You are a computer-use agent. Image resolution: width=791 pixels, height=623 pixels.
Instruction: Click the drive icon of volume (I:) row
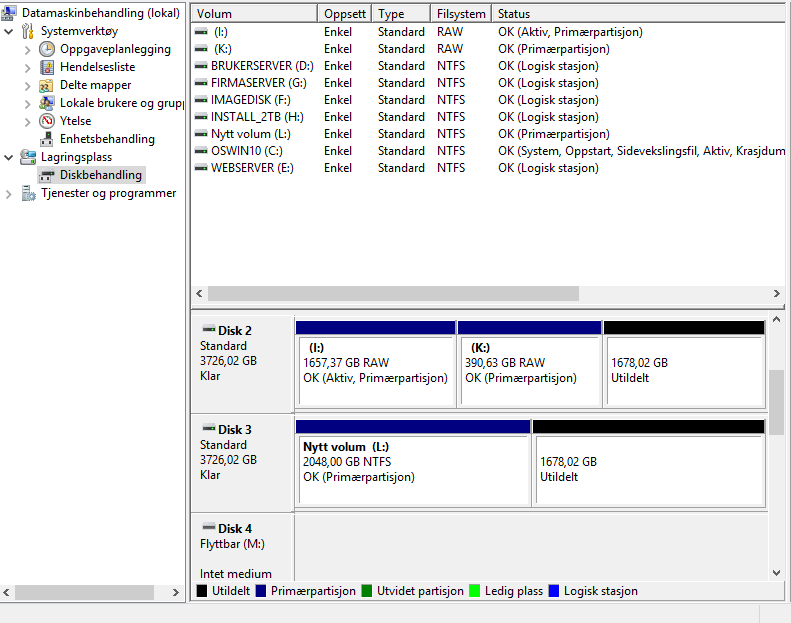[201, 32]
